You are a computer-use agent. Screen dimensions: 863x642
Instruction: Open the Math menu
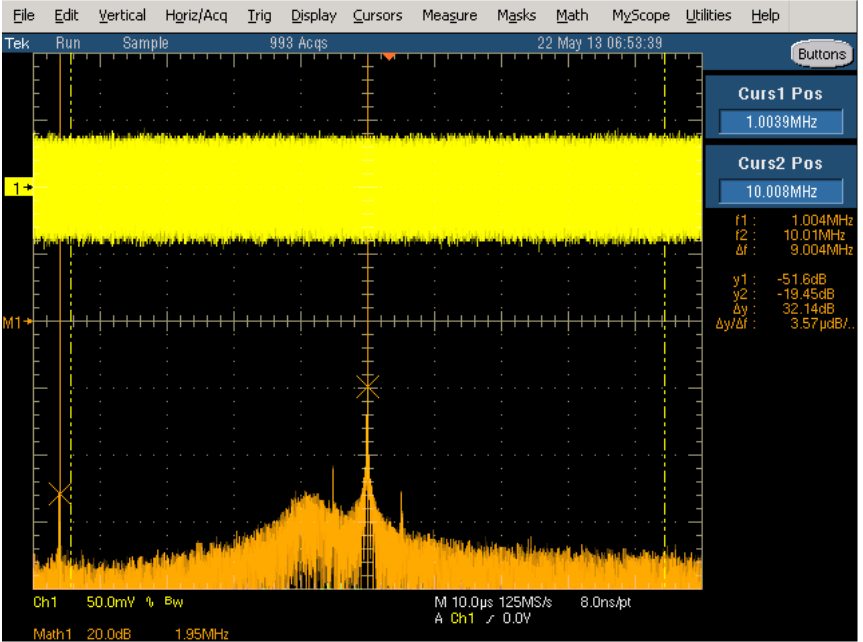(572, 15)
